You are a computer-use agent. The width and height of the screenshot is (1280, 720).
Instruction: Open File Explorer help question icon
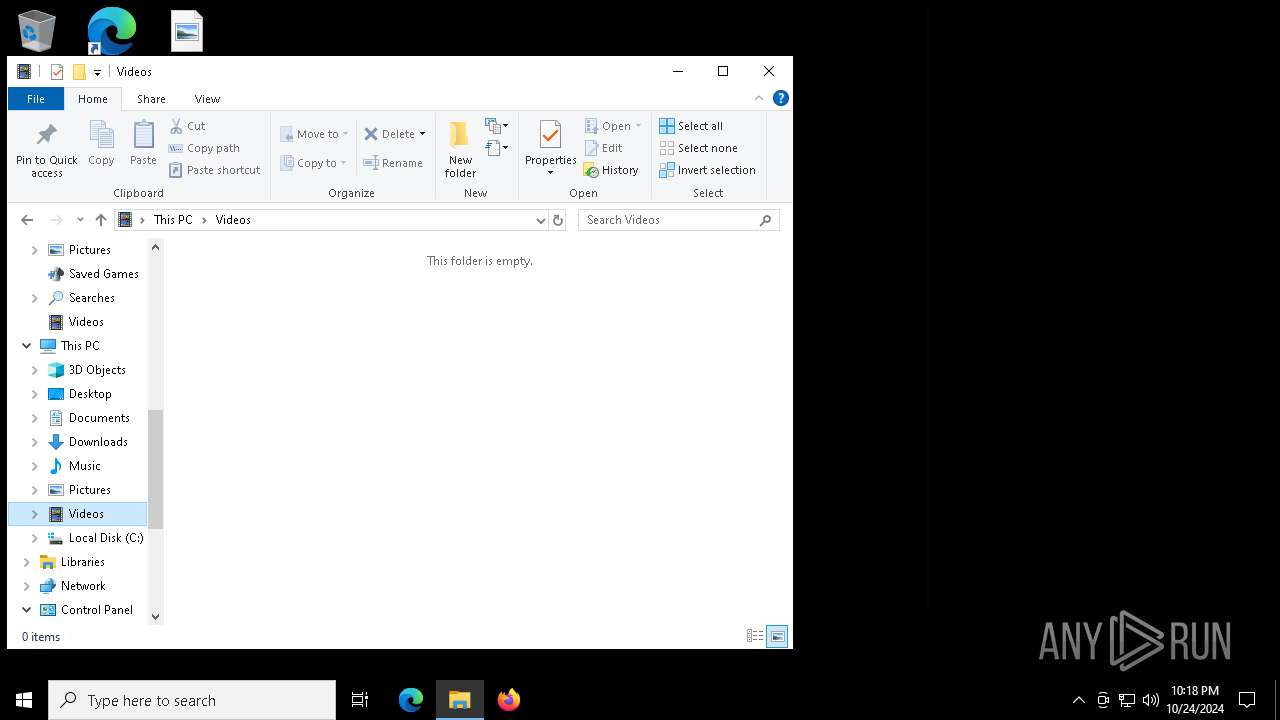tap(781, 98)
